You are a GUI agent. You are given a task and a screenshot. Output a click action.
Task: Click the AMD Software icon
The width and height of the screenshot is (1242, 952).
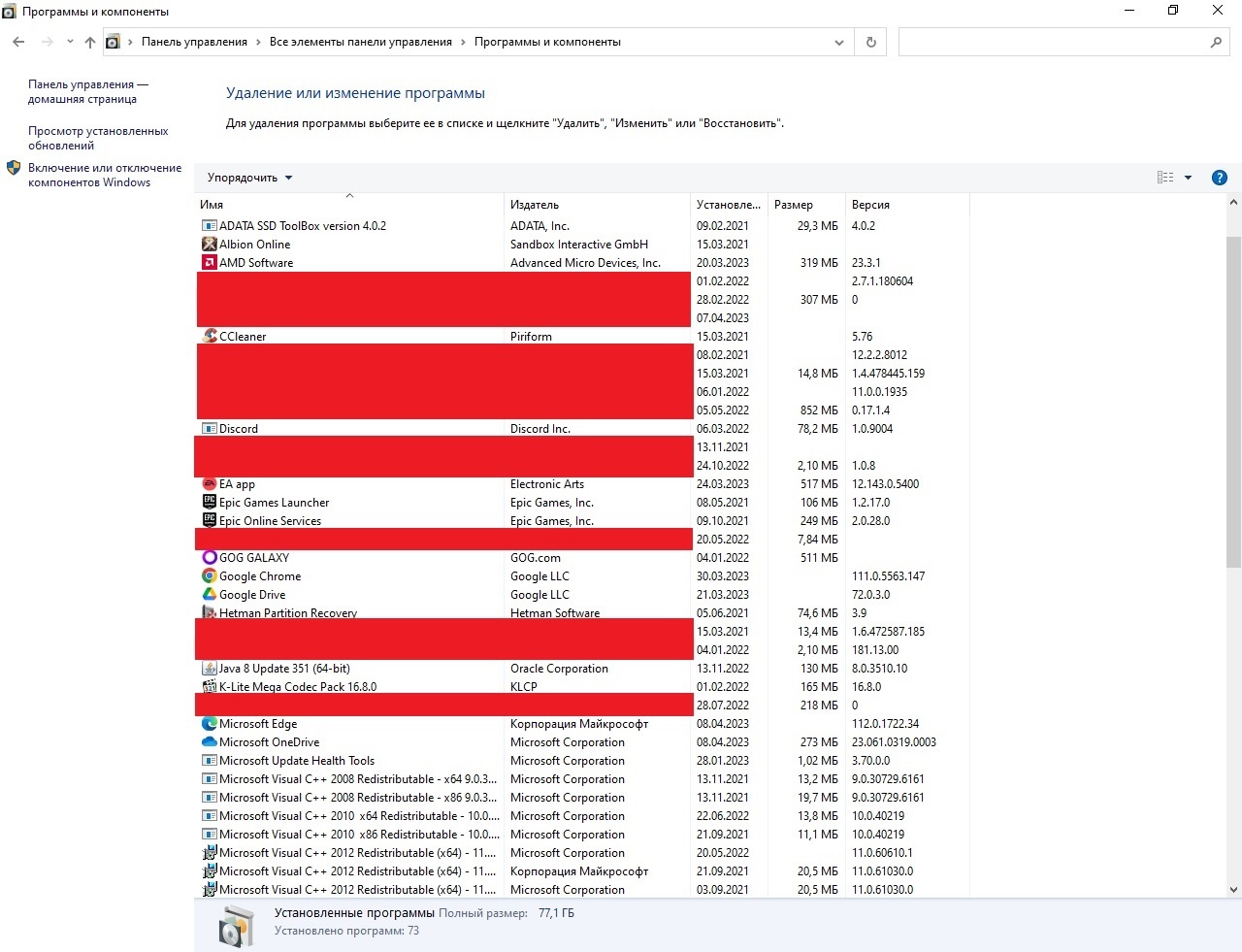pos(209,263)
